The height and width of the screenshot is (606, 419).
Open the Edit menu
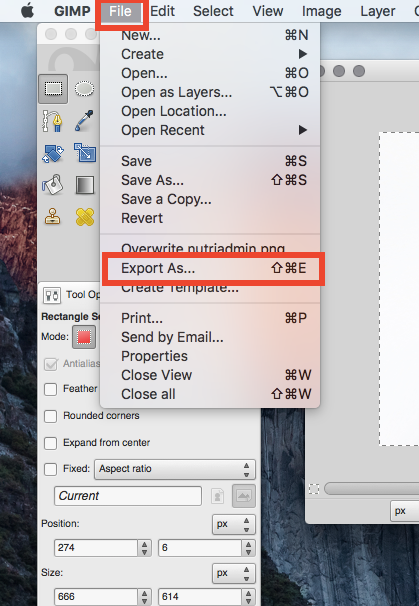point(162,11)
